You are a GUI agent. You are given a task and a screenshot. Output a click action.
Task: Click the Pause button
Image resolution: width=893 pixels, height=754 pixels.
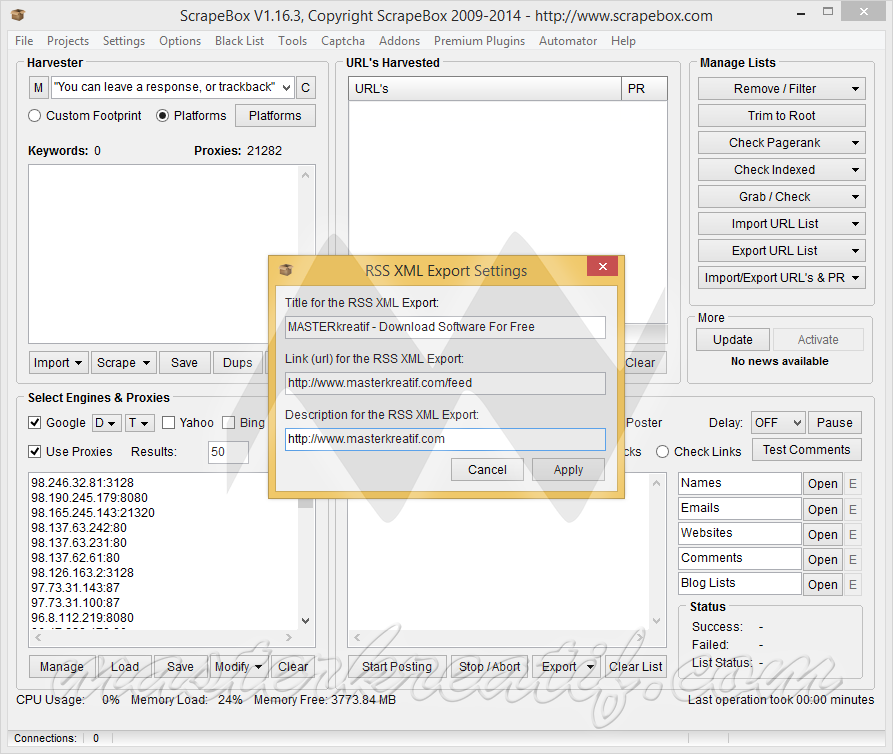point(834,423)
